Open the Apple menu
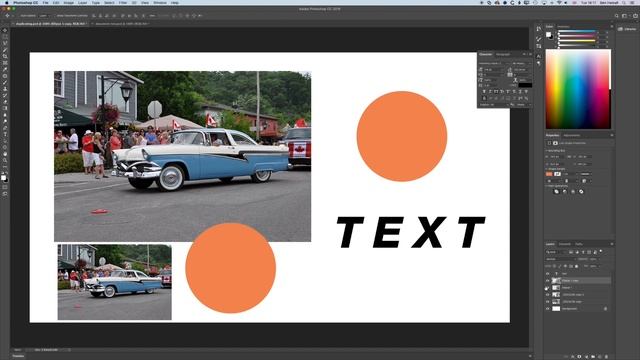The height and width of the screenshot is (360, 640). 6,3
